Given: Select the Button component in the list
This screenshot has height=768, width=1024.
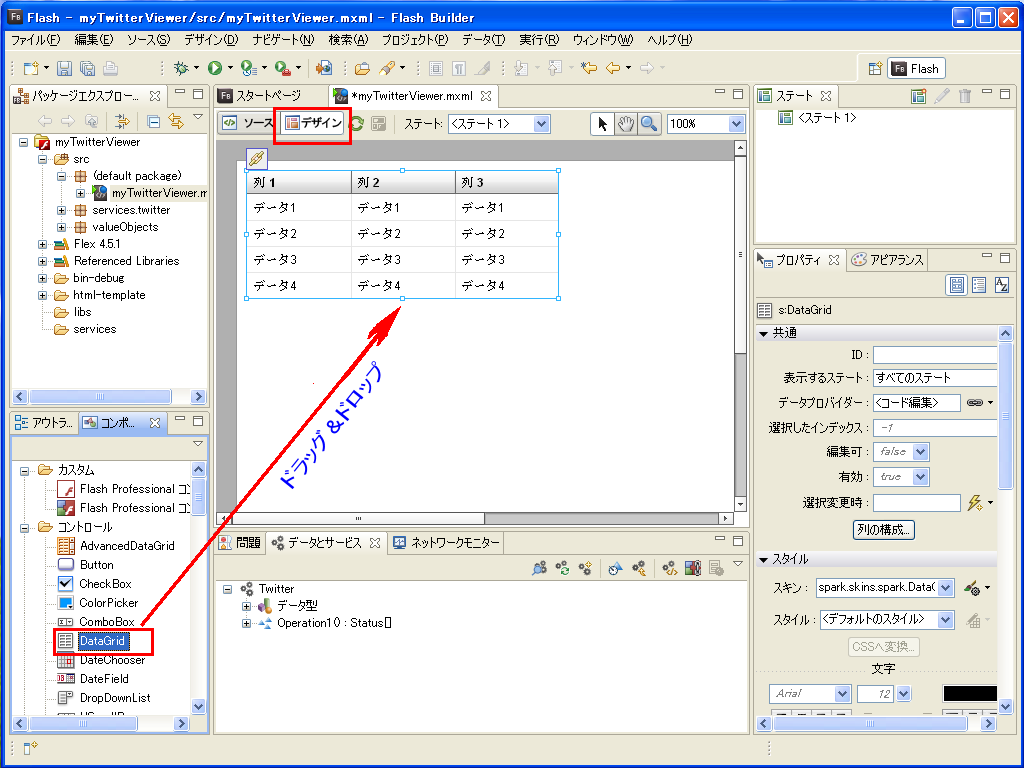Looking at the screenshot, I should coord(97,565).
